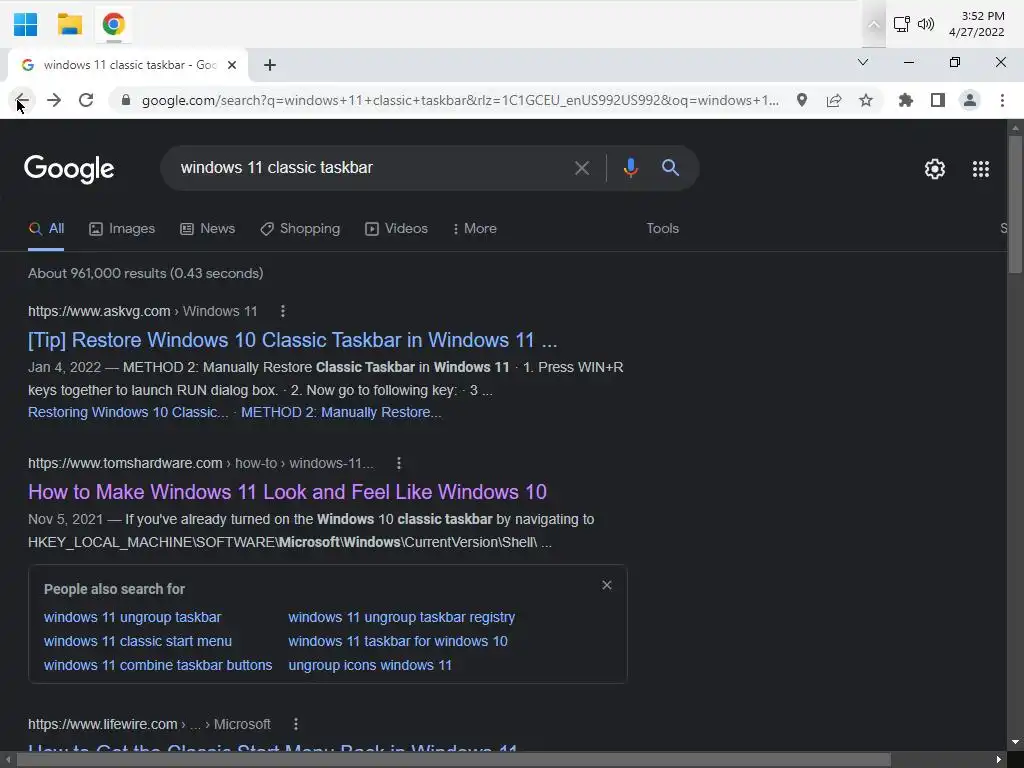The image size is (1024, 768).
Task: Open Restore Windows 10 Classic Taskbar result
Action: coord(293,340)
